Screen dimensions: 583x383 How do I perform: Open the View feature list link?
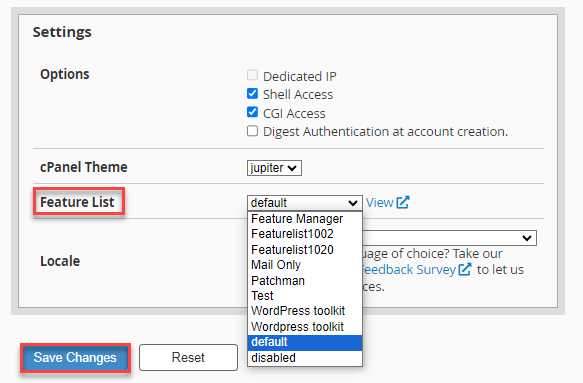(x=379, y=202)
